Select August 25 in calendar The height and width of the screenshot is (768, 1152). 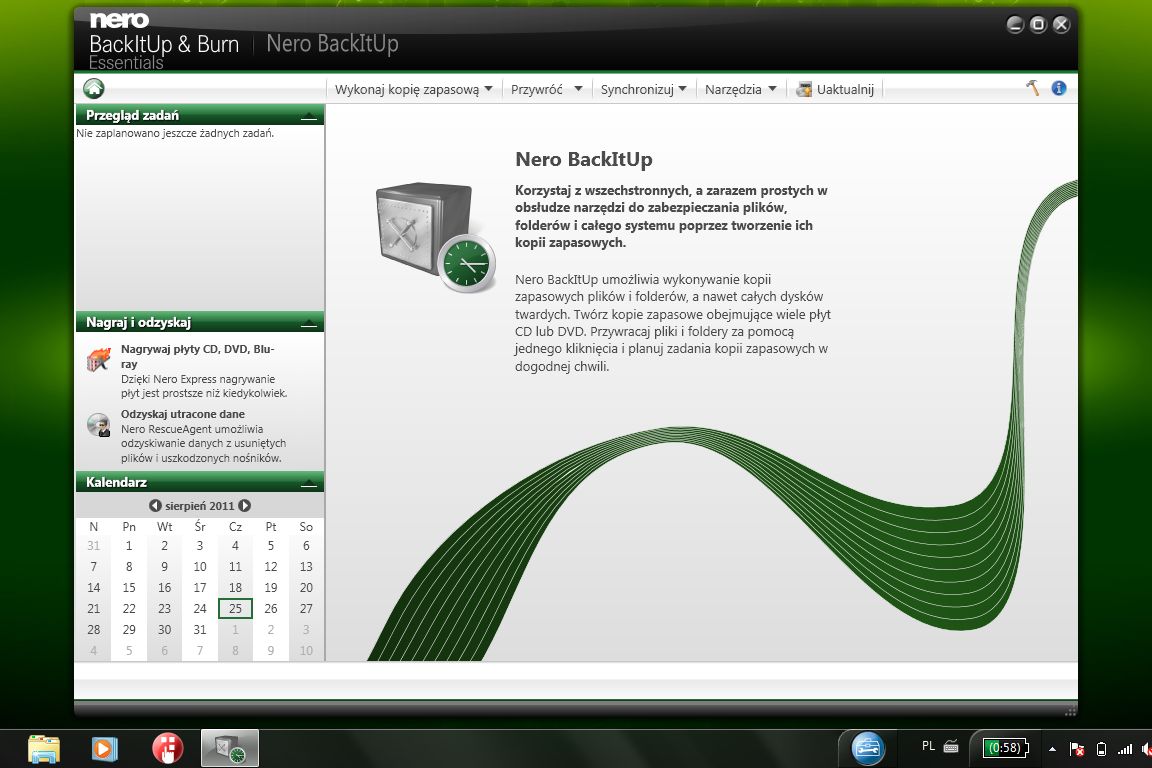point(235,609)
